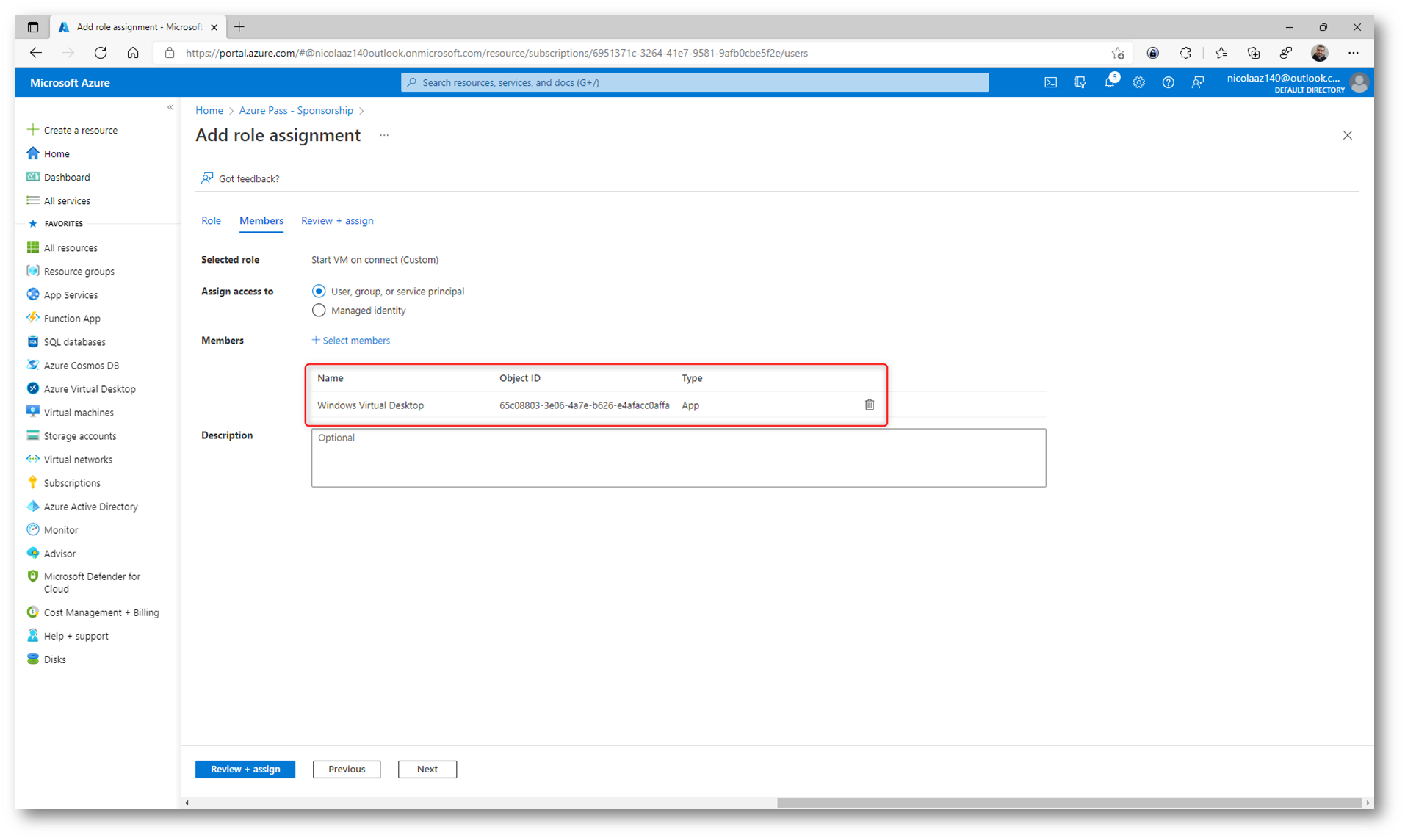Click the Azure search resources box
The image size is (1405, 840).
pyautogui.click(x=695, y=82)
